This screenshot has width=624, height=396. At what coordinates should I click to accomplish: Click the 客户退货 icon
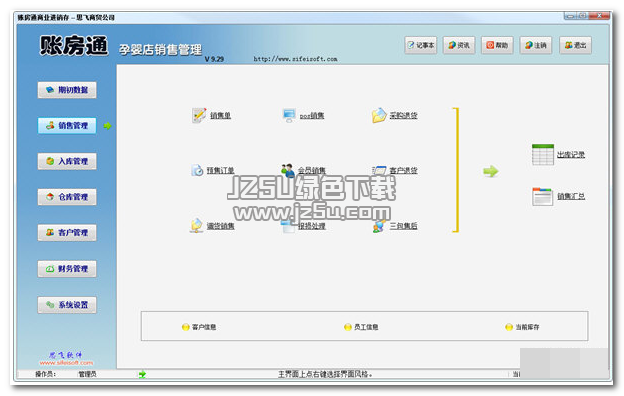point(379,170)
